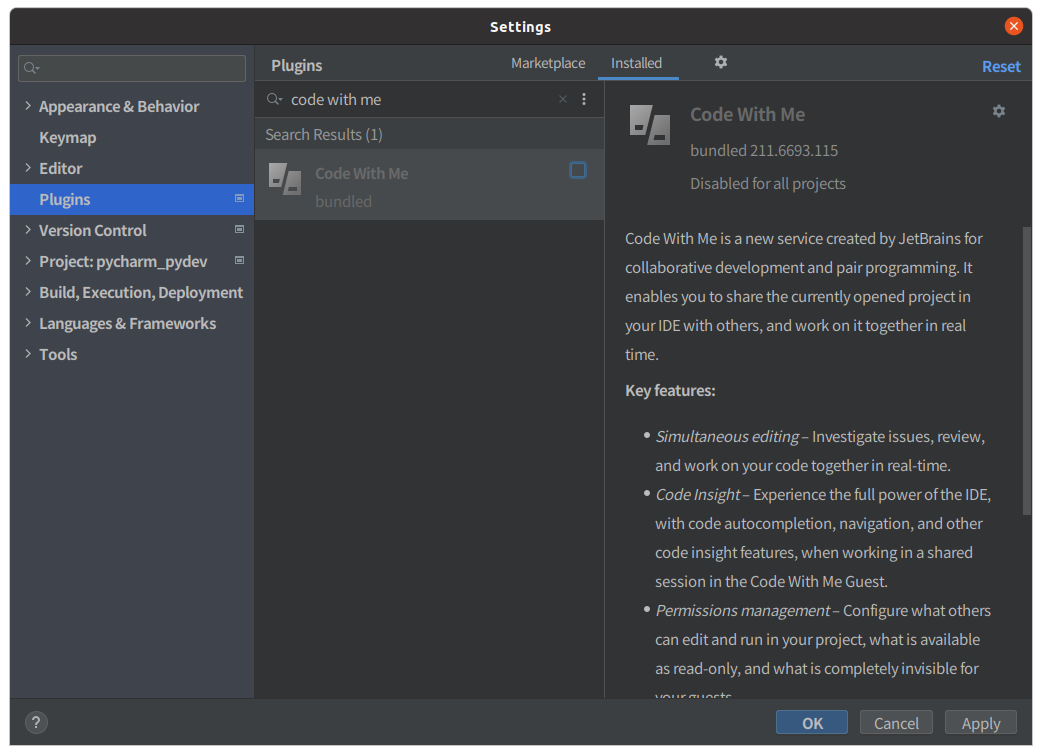Click 'bundled 211.6693.115' version text
1042x755 pixels.
(x=764, y=151)
